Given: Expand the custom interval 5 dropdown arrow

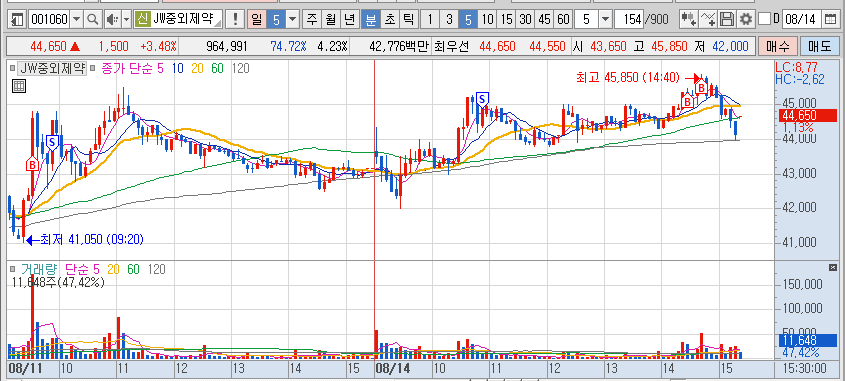Looking at the screenshot, I should click(x=606, y=20).
